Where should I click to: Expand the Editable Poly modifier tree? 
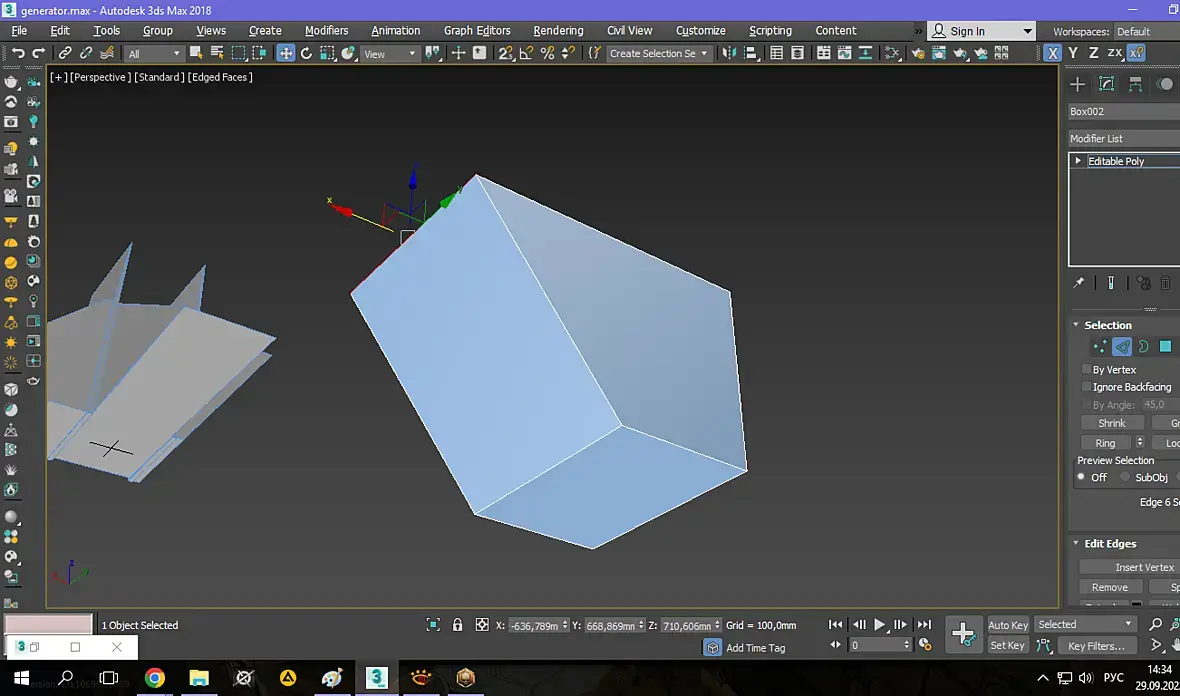coord(1078,161)
